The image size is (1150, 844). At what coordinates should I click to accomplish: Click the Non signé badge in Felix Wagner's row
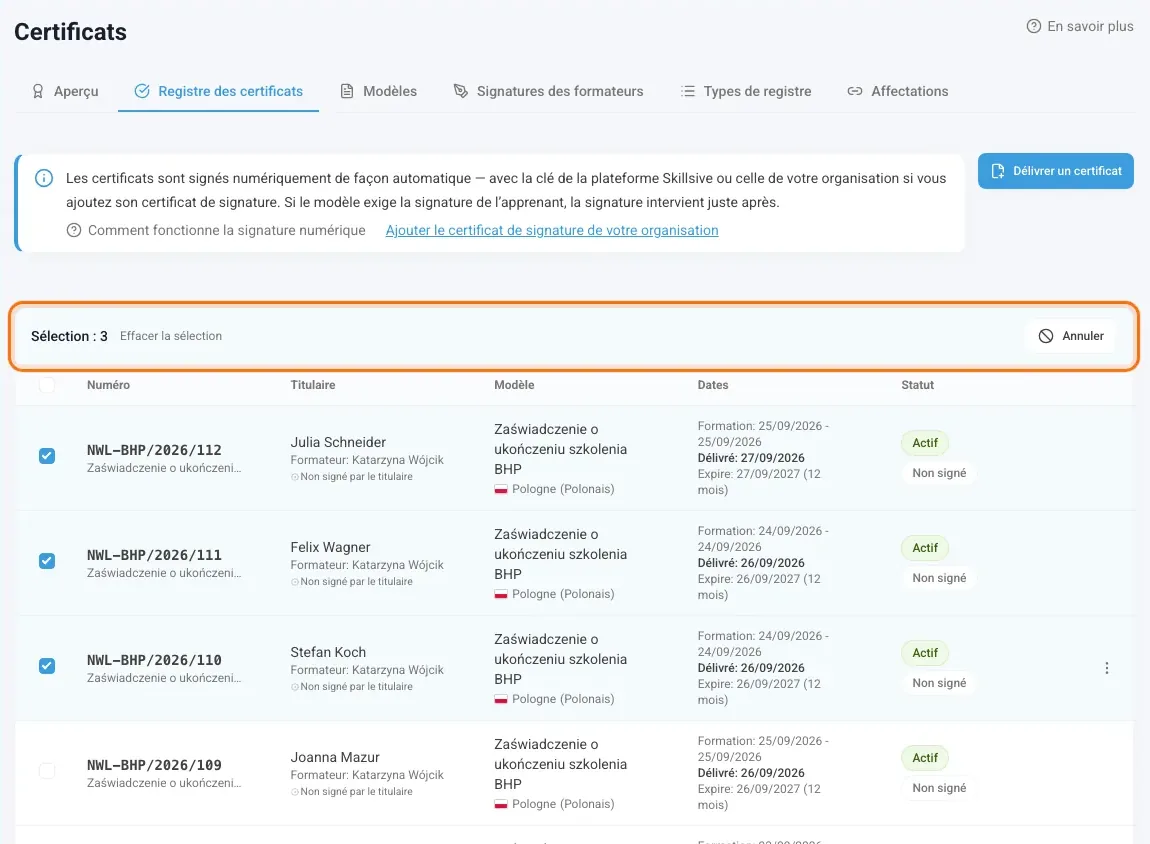(x=939, y=578)
